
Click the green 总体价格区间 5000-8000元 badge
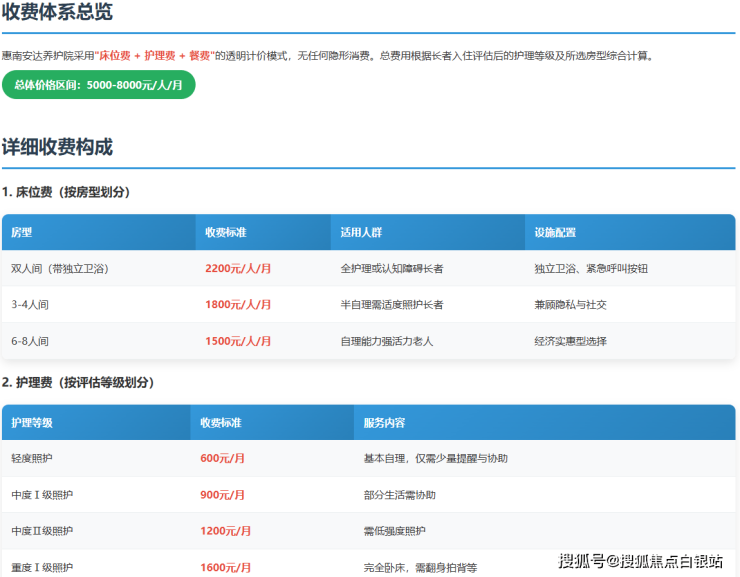(98, 85)
